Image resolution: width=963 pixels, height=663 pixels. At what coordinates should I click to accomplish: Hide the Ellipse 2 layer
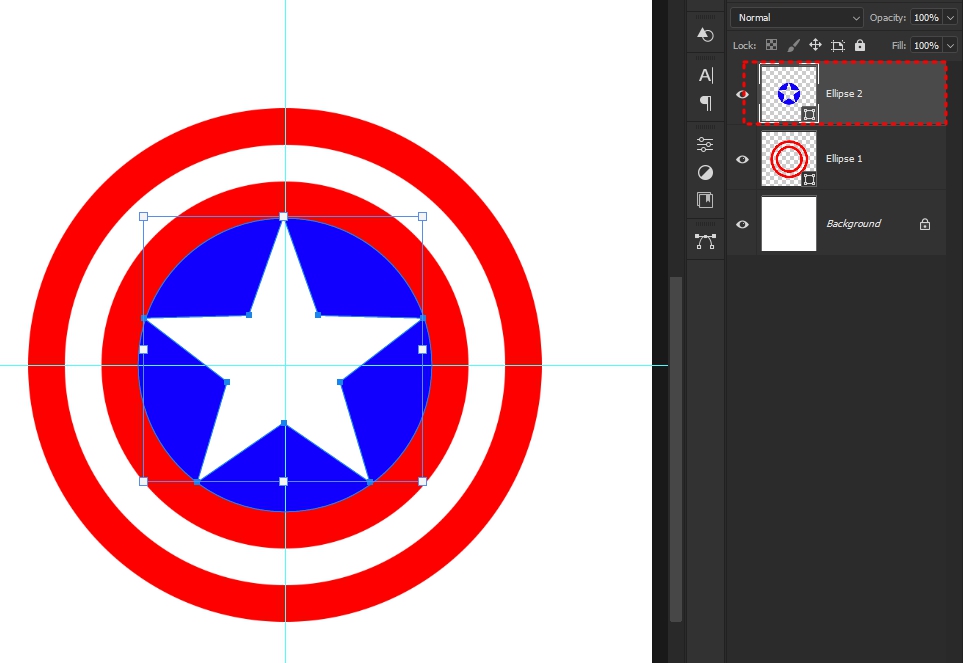[742, 94]
